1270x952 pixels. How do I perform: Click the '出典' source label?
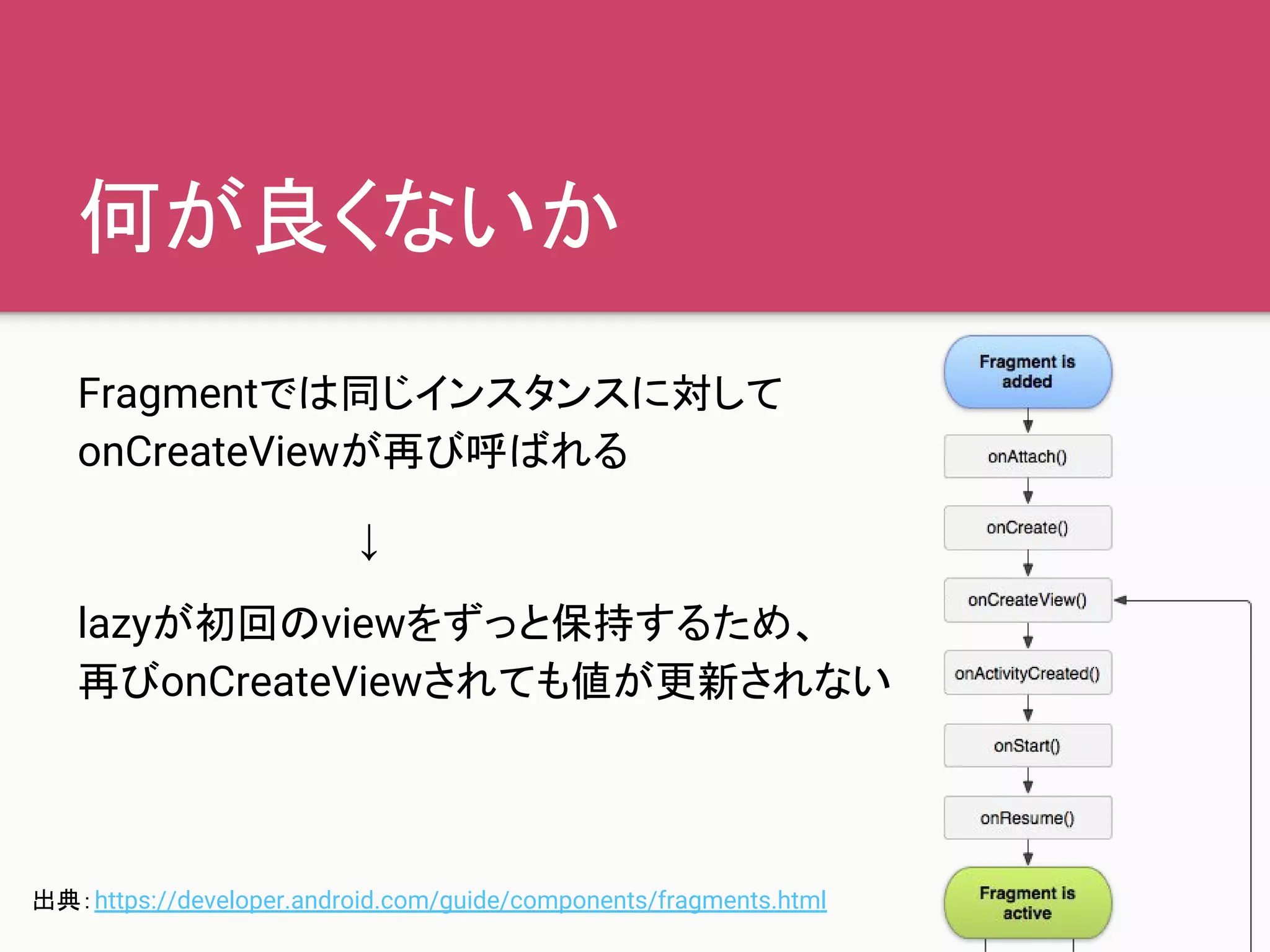(x=56, y=901)
